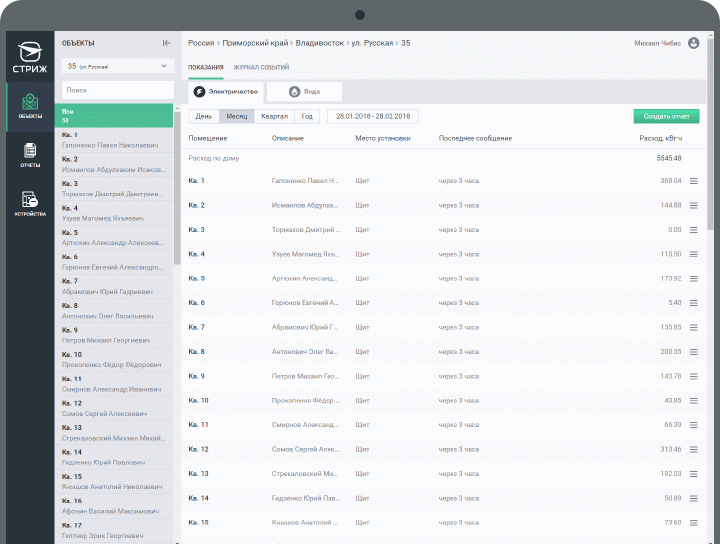Switch to the Вода tab
The height and width of the screenshot is (544, 720).
coord(305,91)
